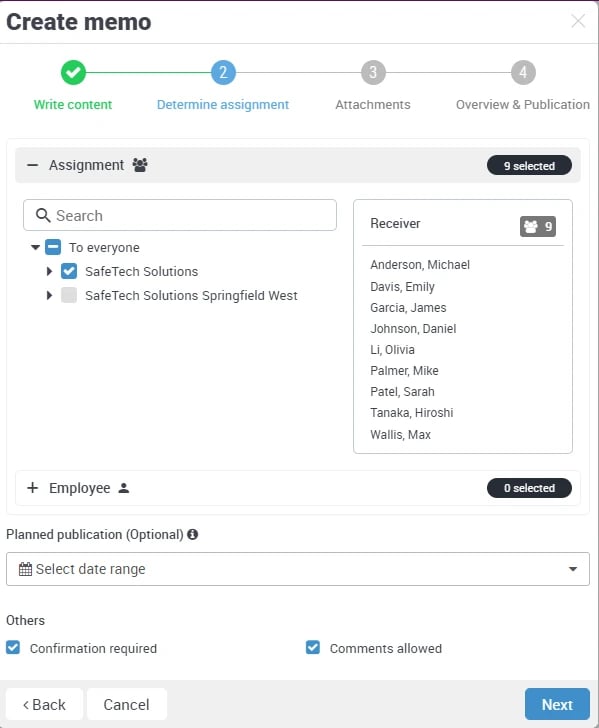Click the Next button
Screen dimensions: 599x728
(x=557, y=704)
